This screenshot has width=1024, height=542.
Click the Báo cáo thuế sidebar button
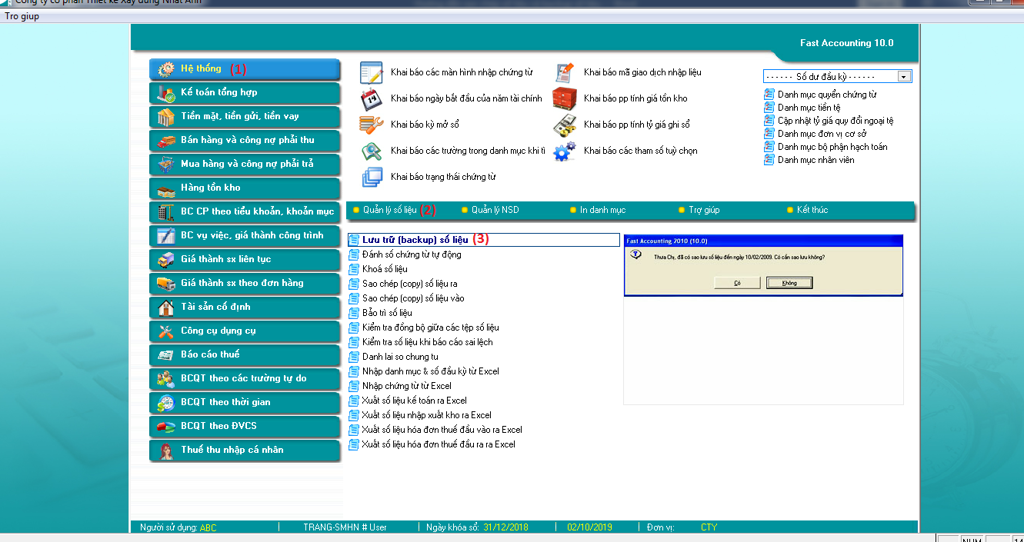245,355
